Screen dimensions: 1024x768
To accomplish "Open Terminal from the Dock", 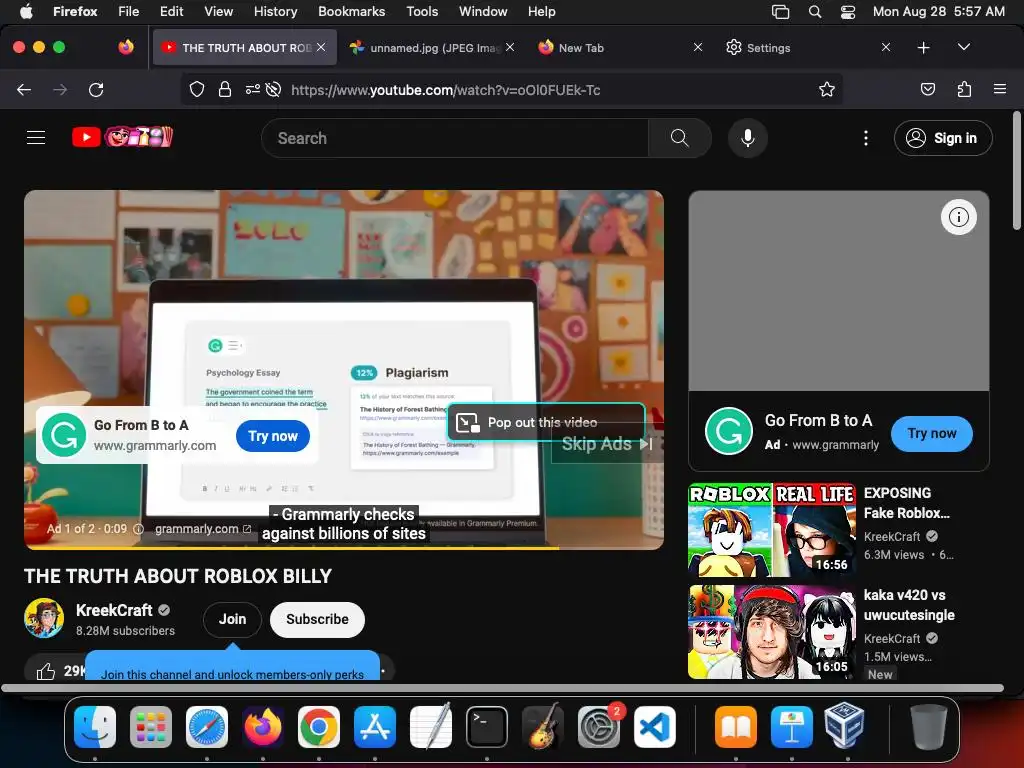I will click(x=487, y=727).
